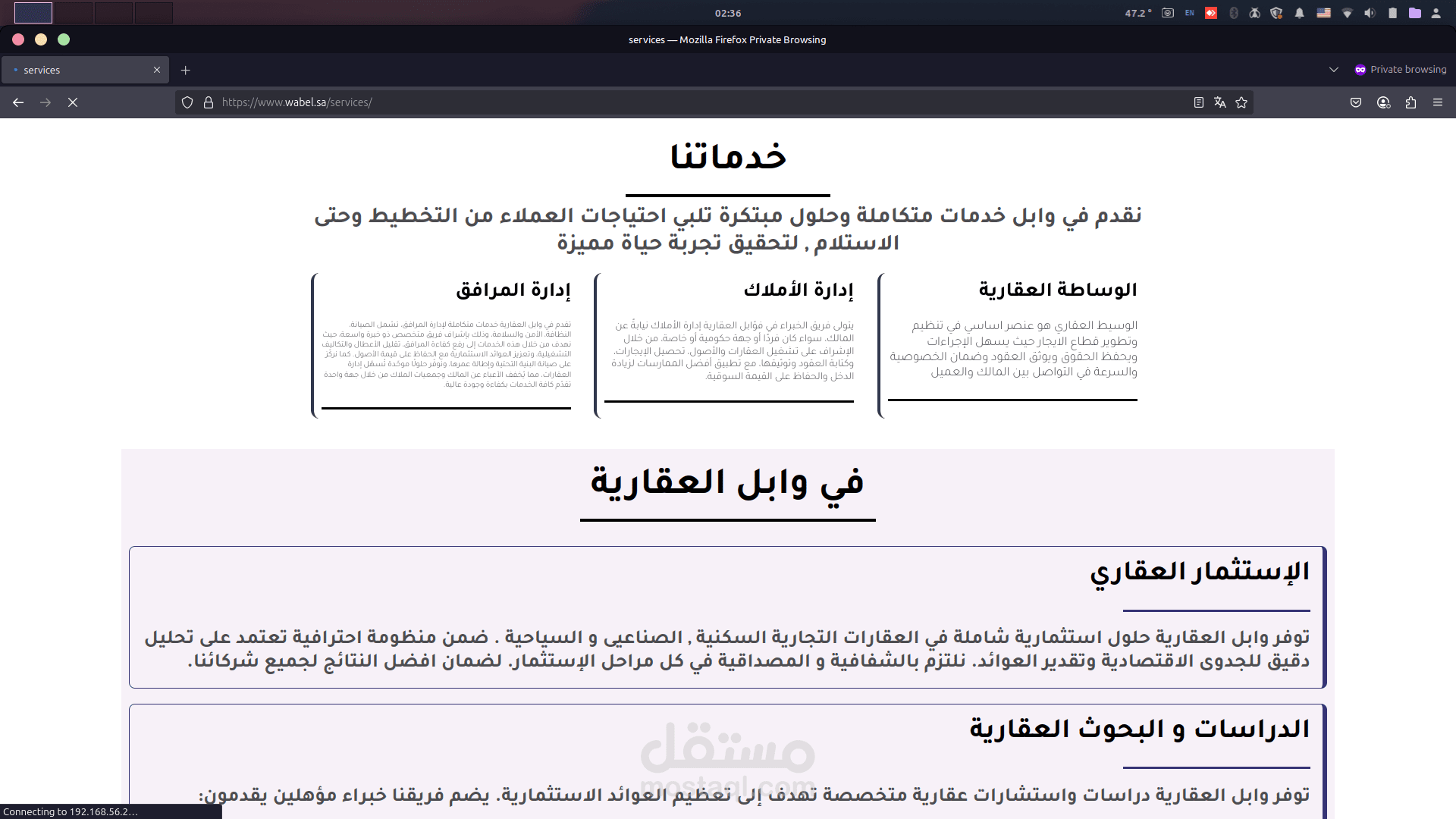Click the shield security tray icon

pyautogui.click(x=1277, y=13)
